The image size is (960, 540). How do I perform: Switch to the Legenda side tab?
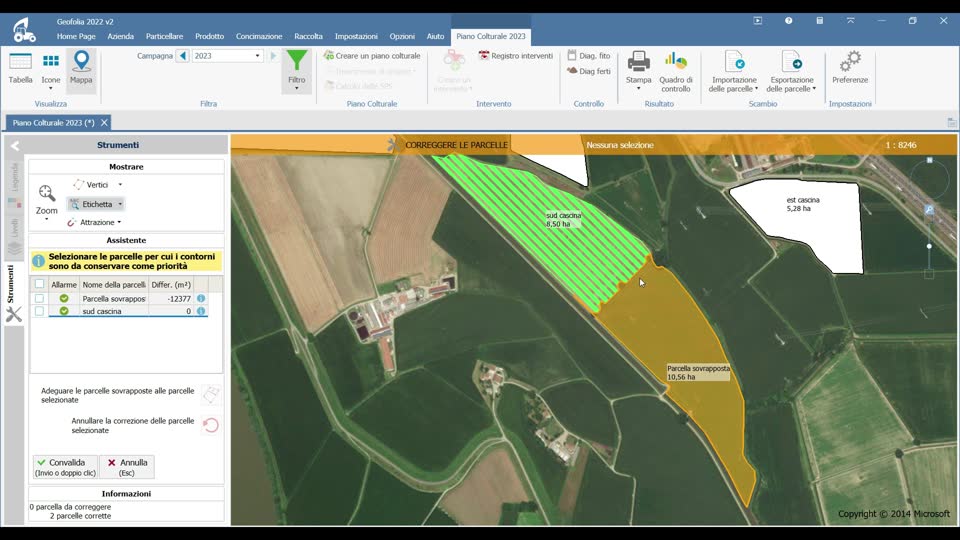(14, 186)
